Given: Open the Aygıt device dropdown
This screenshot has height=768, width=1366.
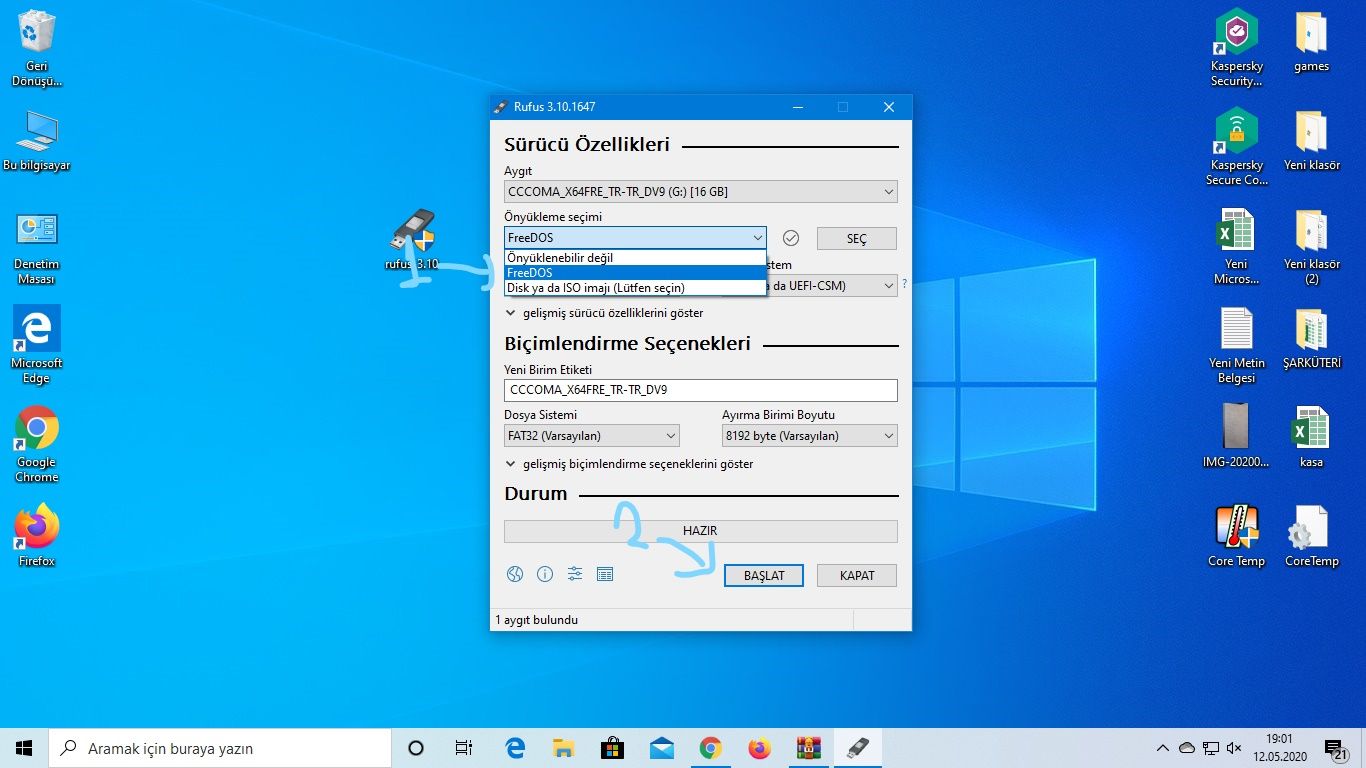Looking at the screenshot, I should 700,192.
